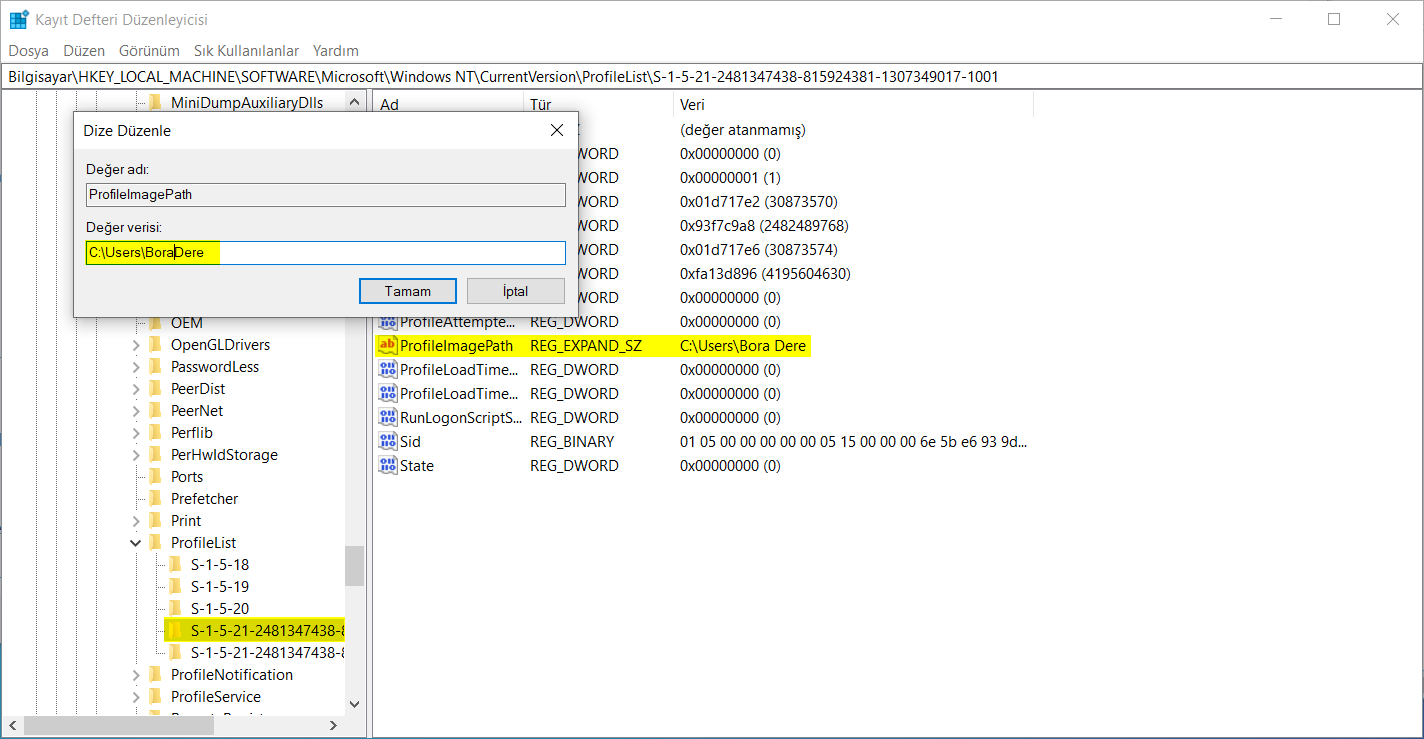
Task: Confirm the edit with Tamam
Action: pos(408,291)
